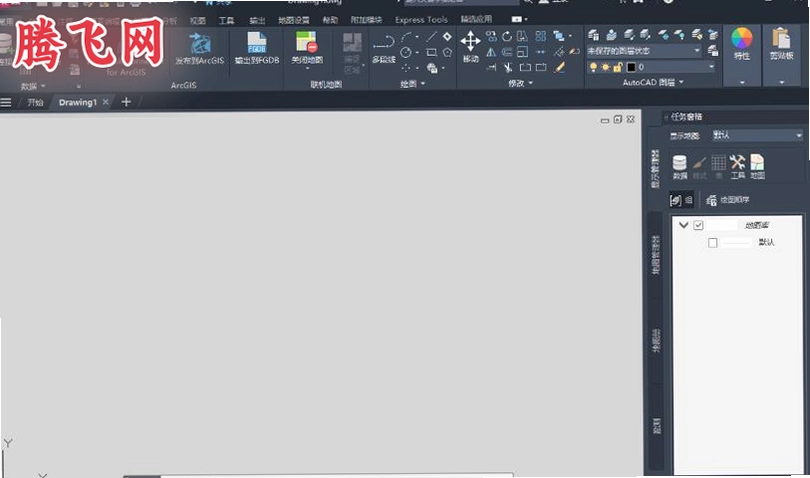Expand the Draw (绘图) panel
Screen dimensions: 810x478
(x=413, y=84)
